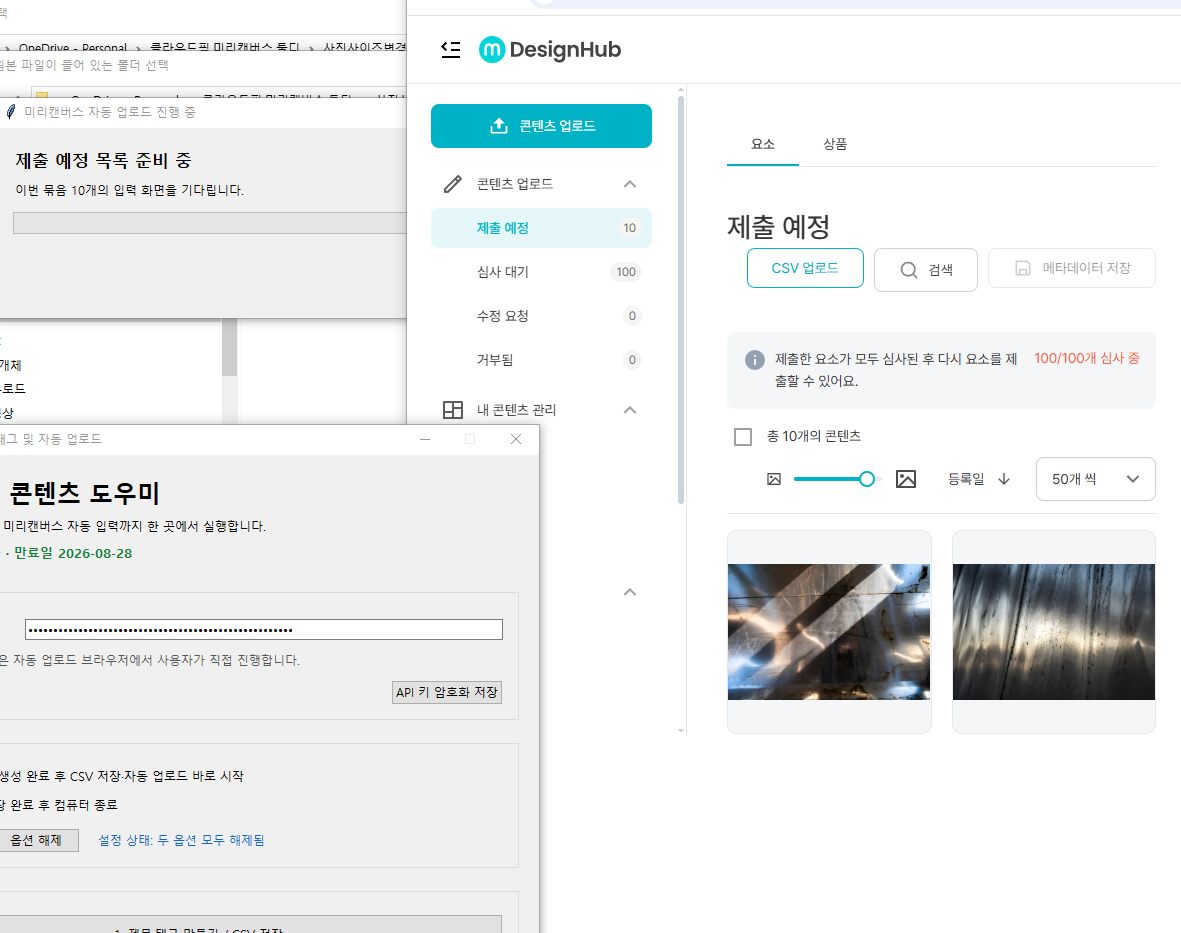This screenshot has width=1181, height=933.
Task: Click the 메타데이터 저장 button
Action: pyautogui.click(x=1072, y=268)
